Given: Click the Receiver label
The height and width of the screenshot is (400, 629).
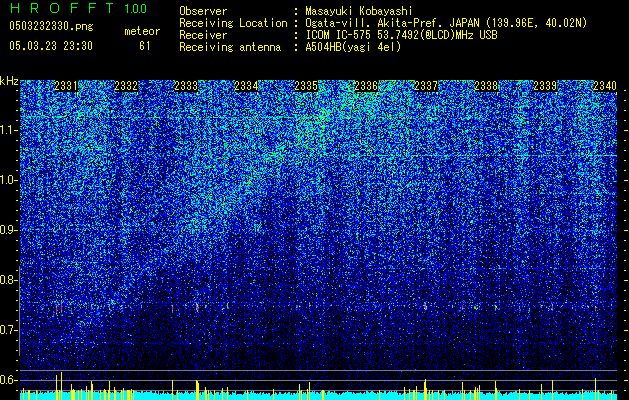Looking at the screenshot, I should pos(203,35).
